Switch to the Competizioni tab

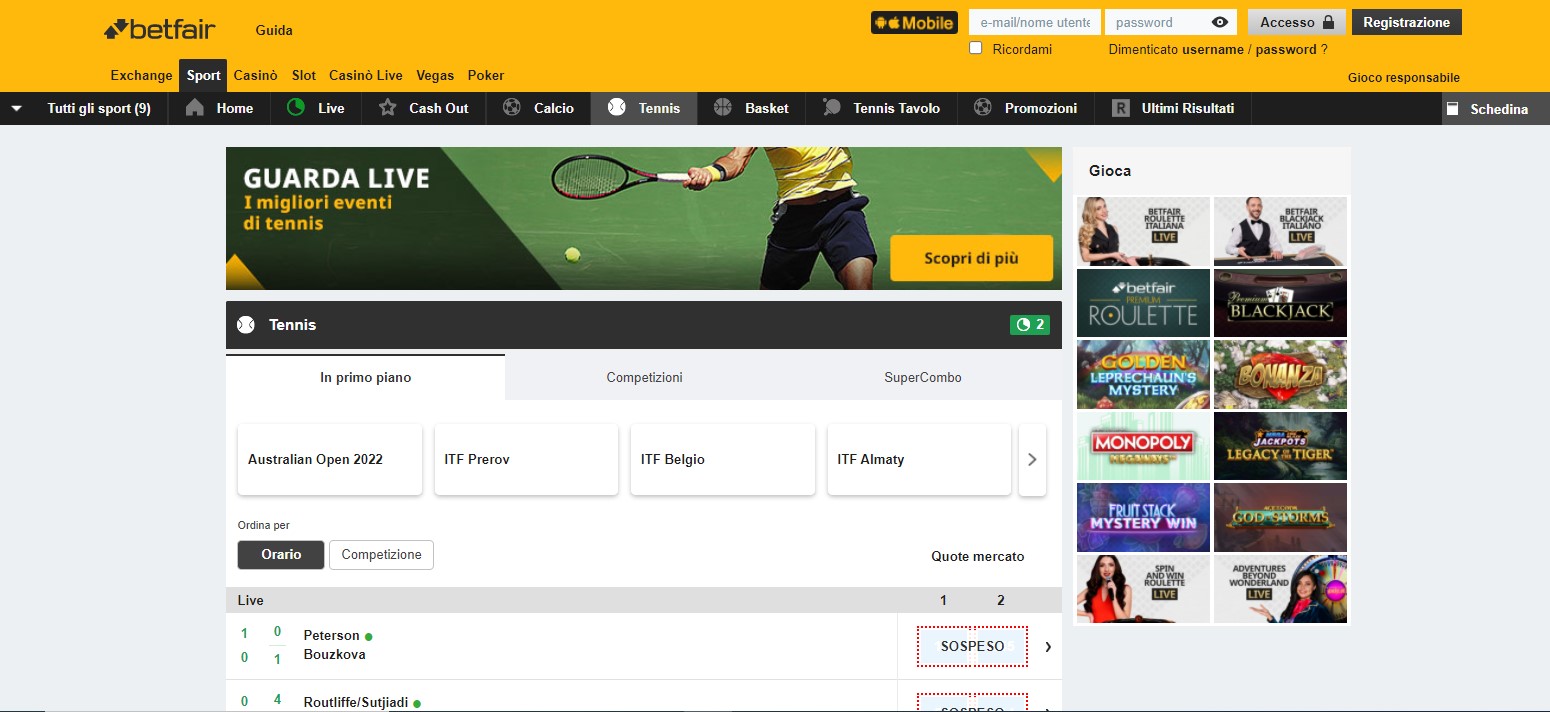[643, 377]
